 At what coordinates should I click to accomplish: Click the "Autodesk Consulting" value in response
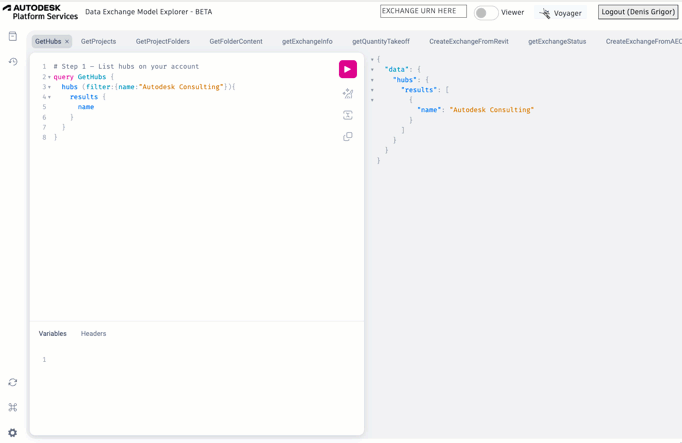(491, 110)
